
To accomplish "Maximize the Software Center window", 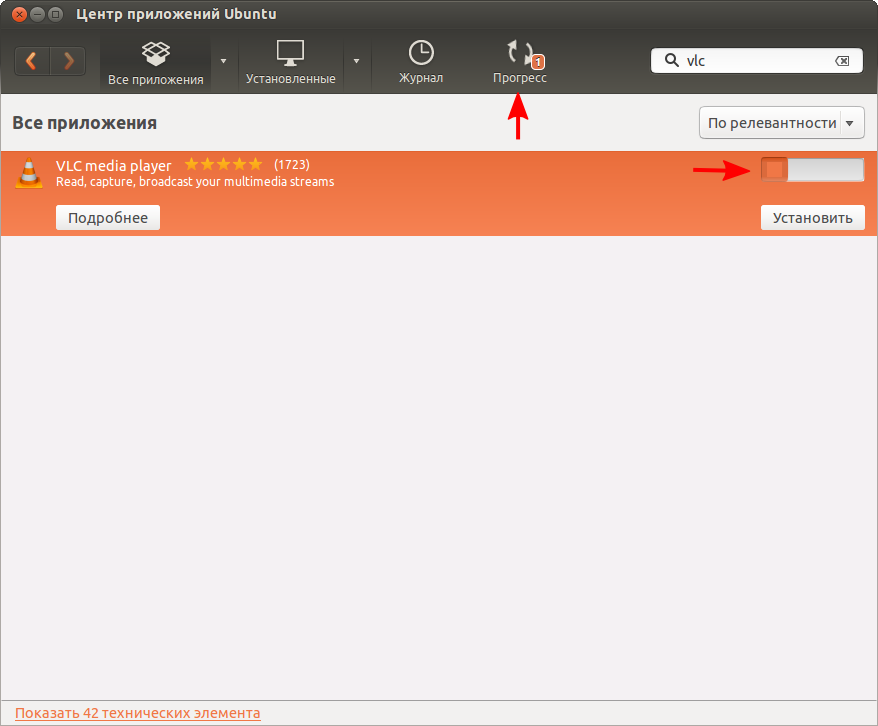I will tap(55, 14).
